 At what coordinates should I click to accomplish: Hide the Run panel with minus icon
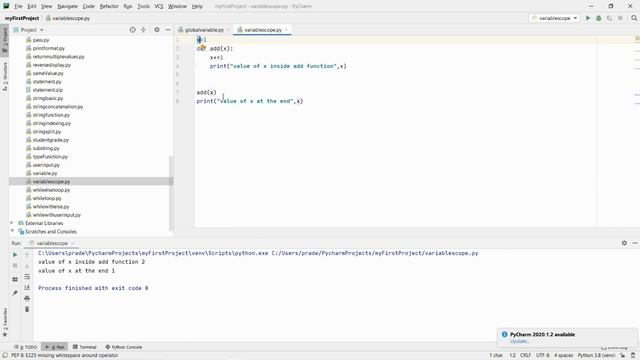coord(635,243)
